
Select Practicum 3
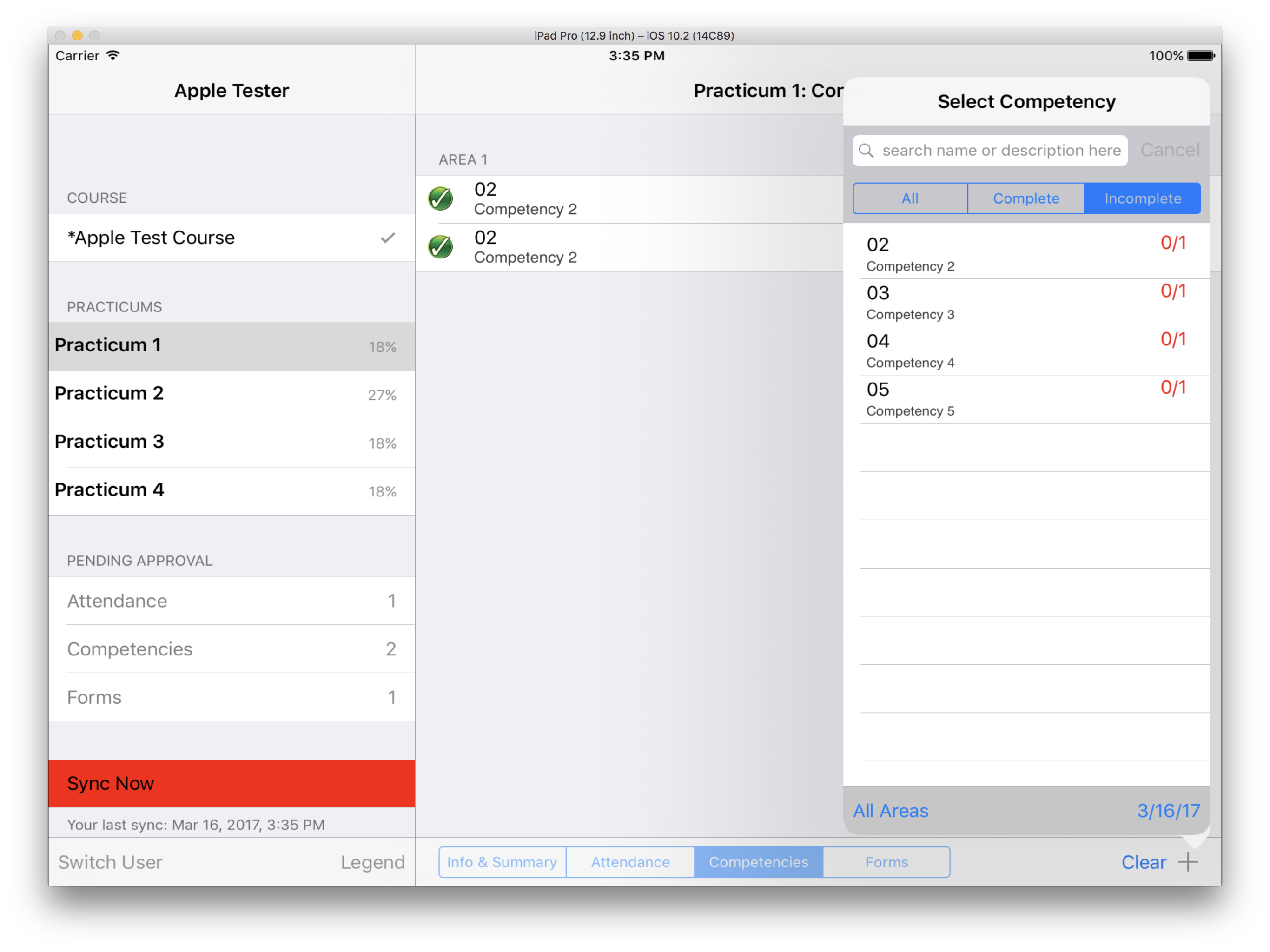(232, 443)
